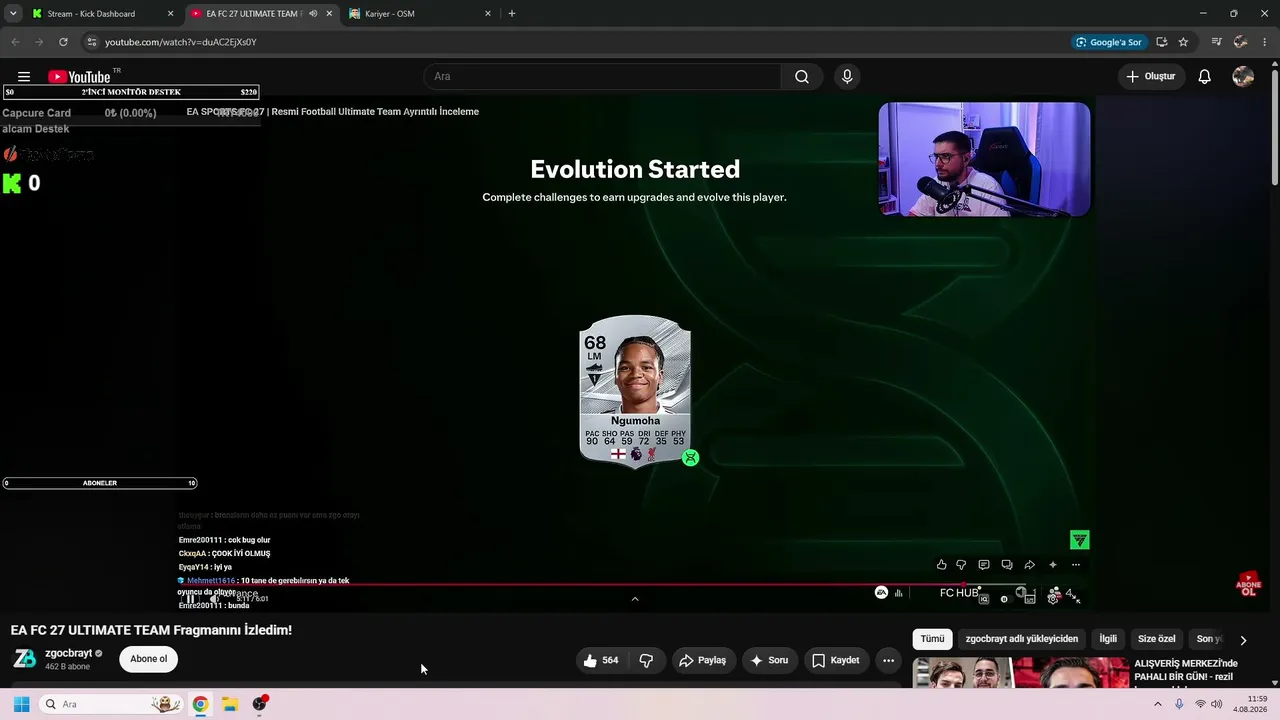Start voice search with the microphone
The image size is (1280, 720).
pos(847,77)
